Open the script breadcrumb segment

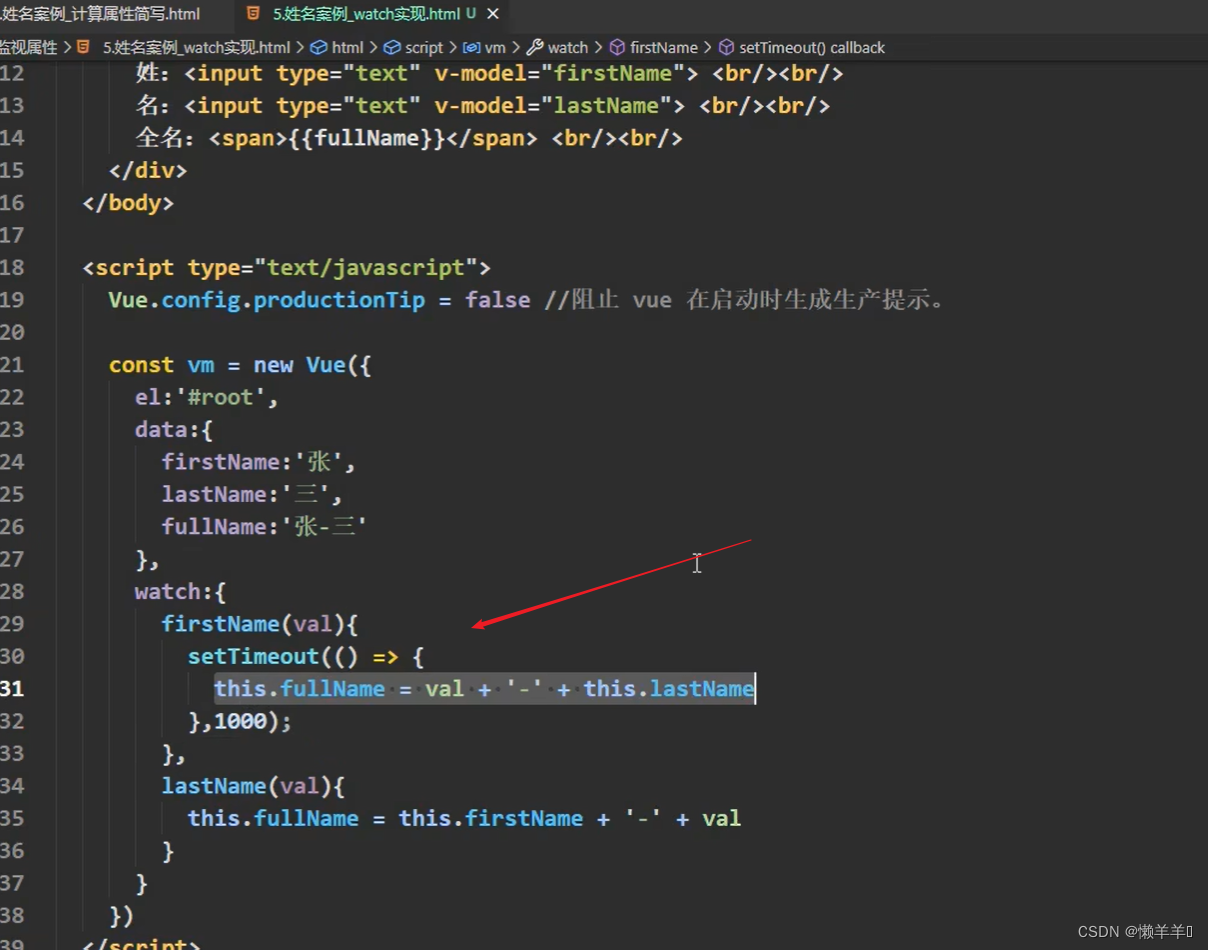424,47
